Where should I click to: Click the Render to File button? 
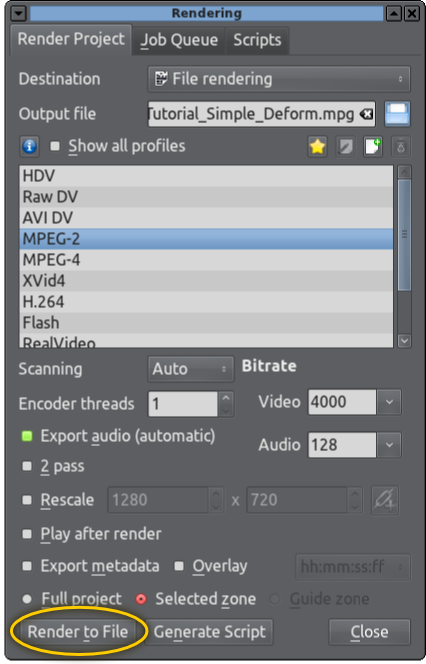78,632
